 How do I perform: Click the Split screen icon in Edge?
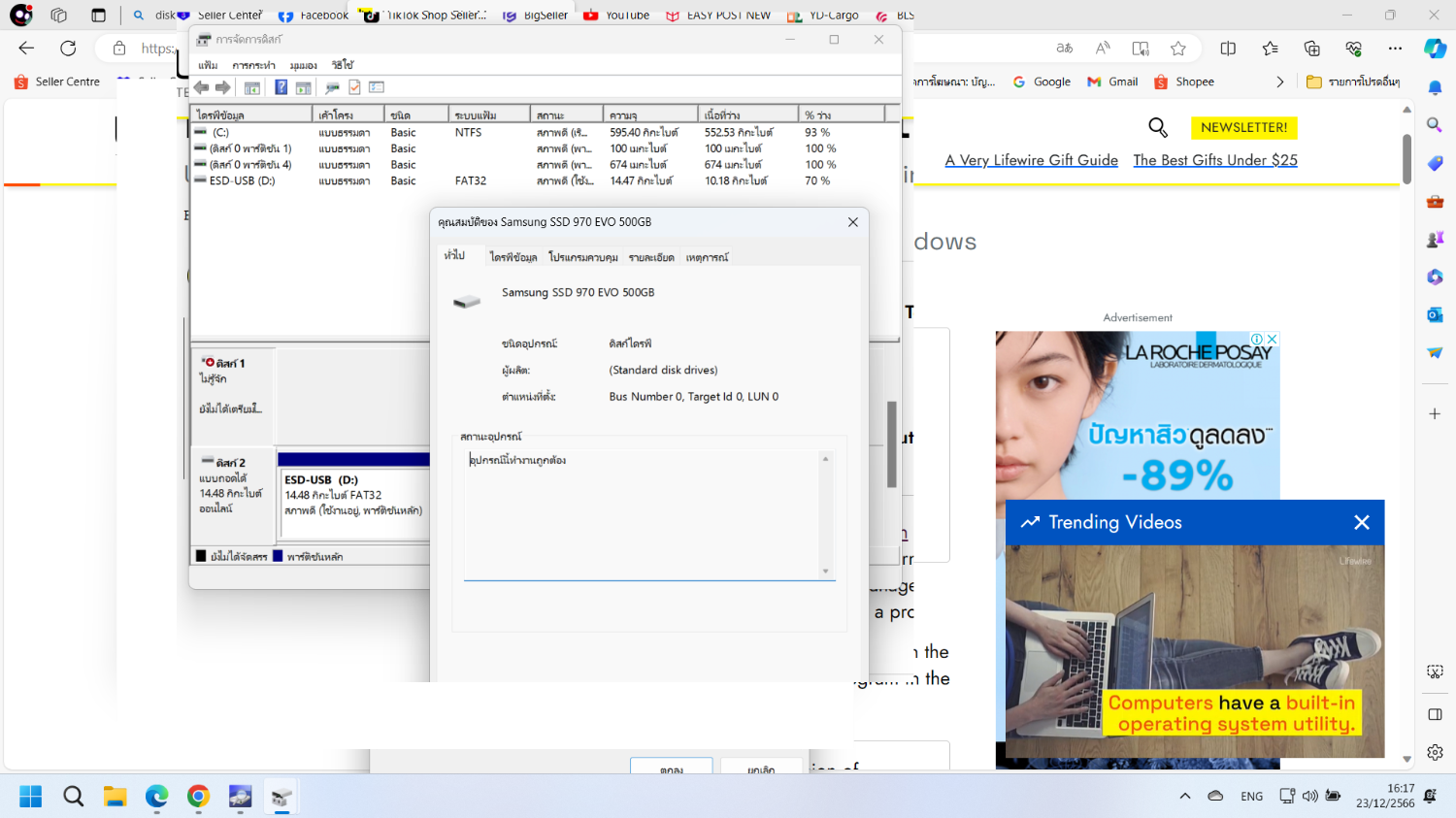(1228, 48)
